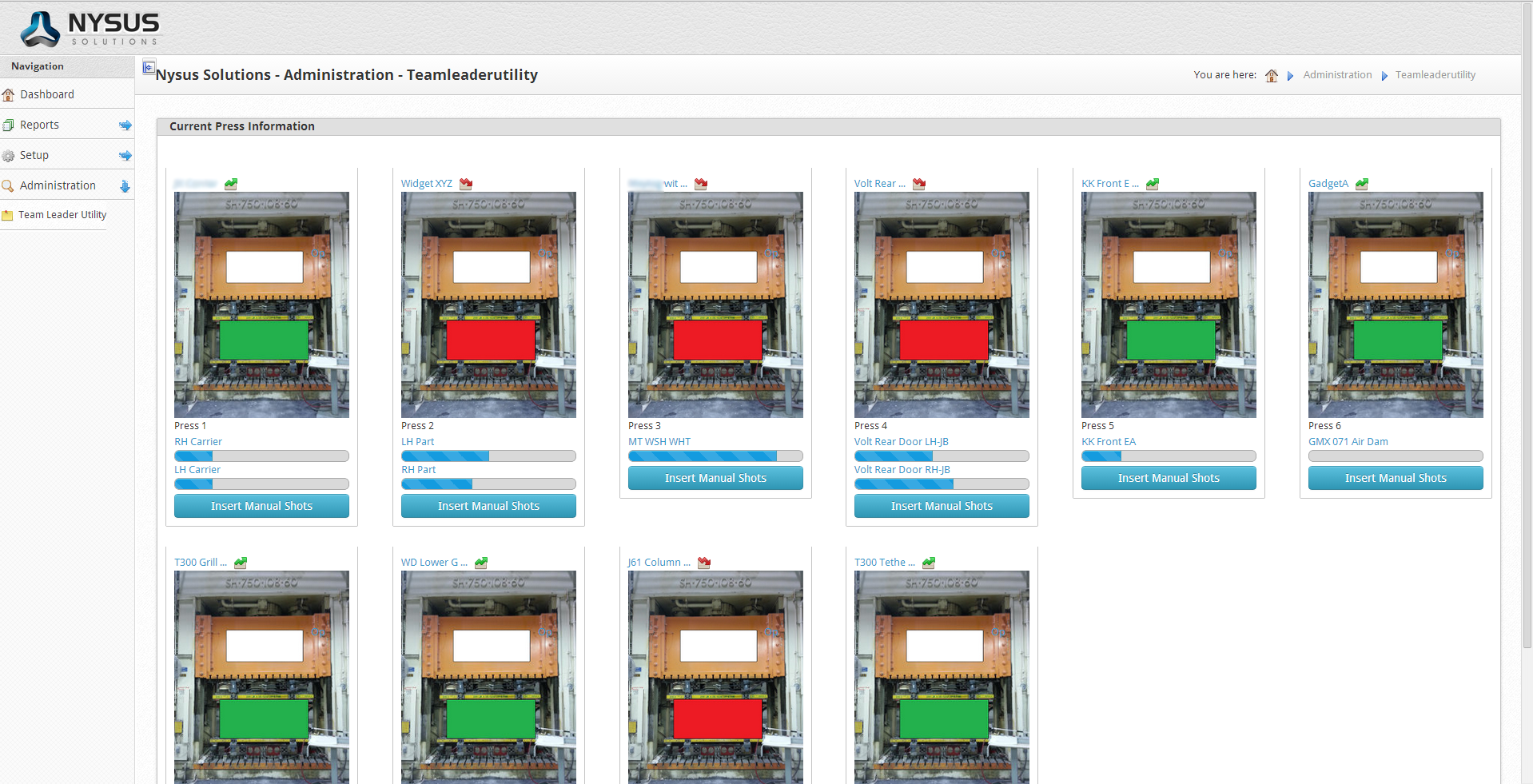Viewport: 1533px width, 784px height.
Task: Click the chart icon beside WD Lower G
Action: (481, 563)
